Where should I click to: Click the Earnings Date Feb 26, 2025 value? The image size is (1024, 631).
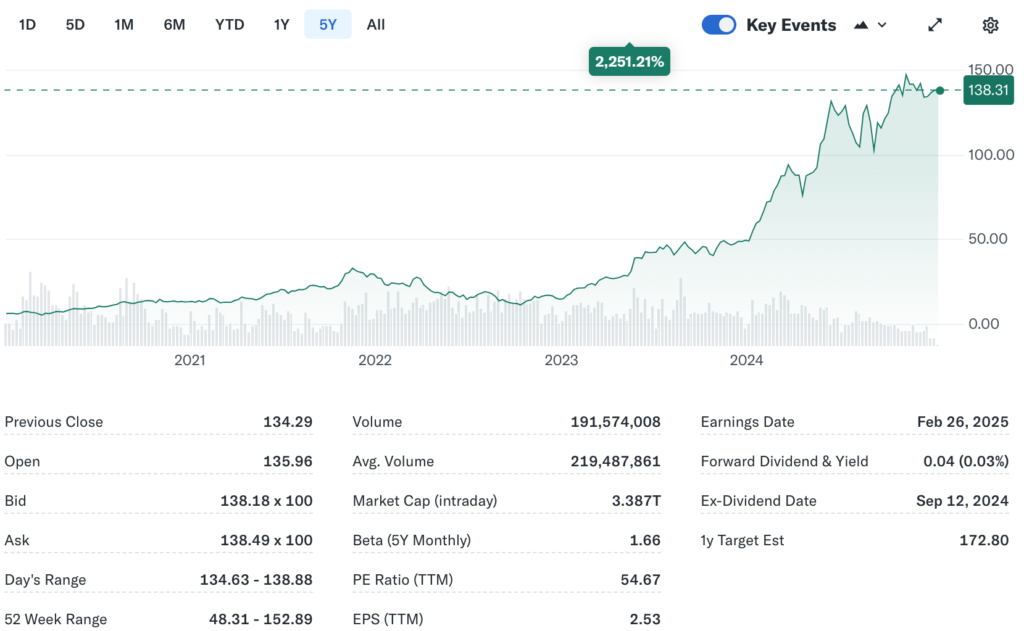962,421
